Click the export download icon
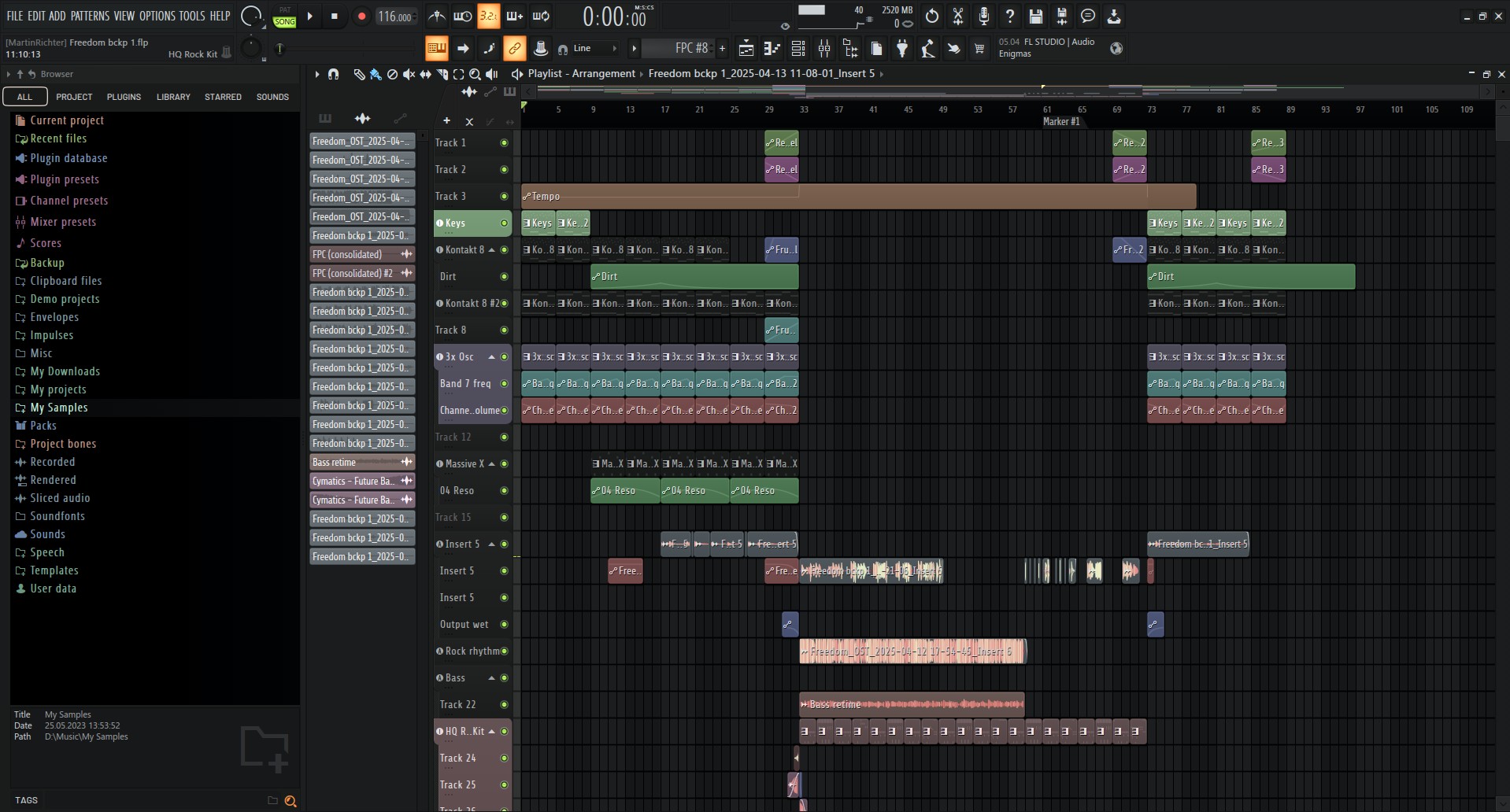1510x812 pixels. coord(1113,16)
